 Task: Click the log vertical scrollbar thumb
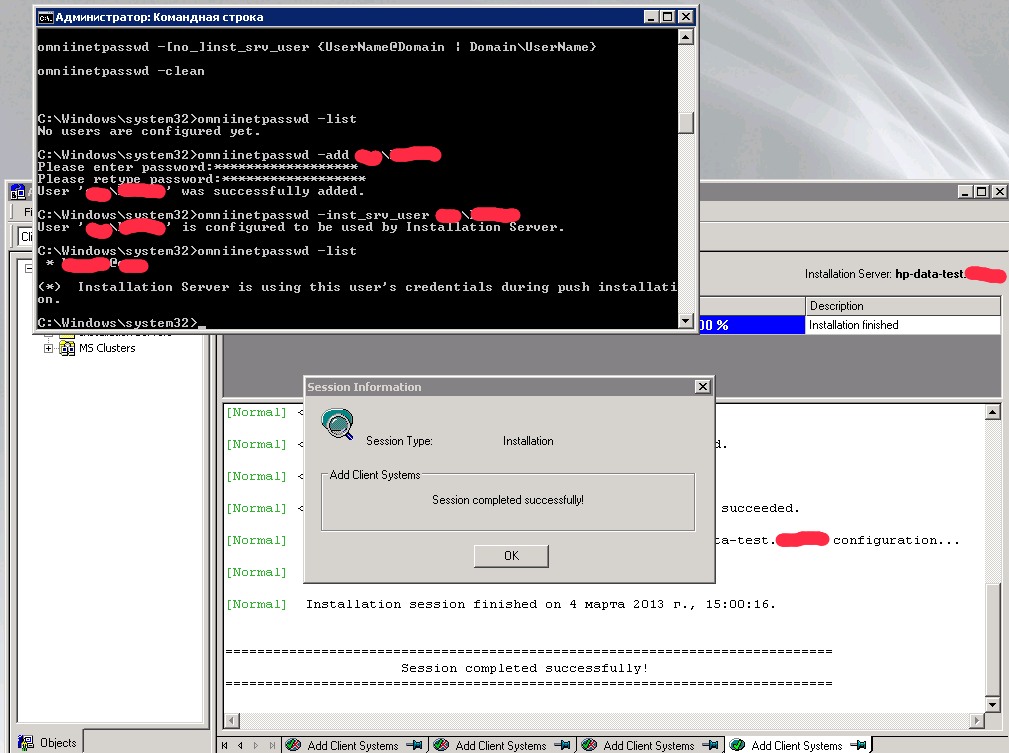(x=992, y=639)
